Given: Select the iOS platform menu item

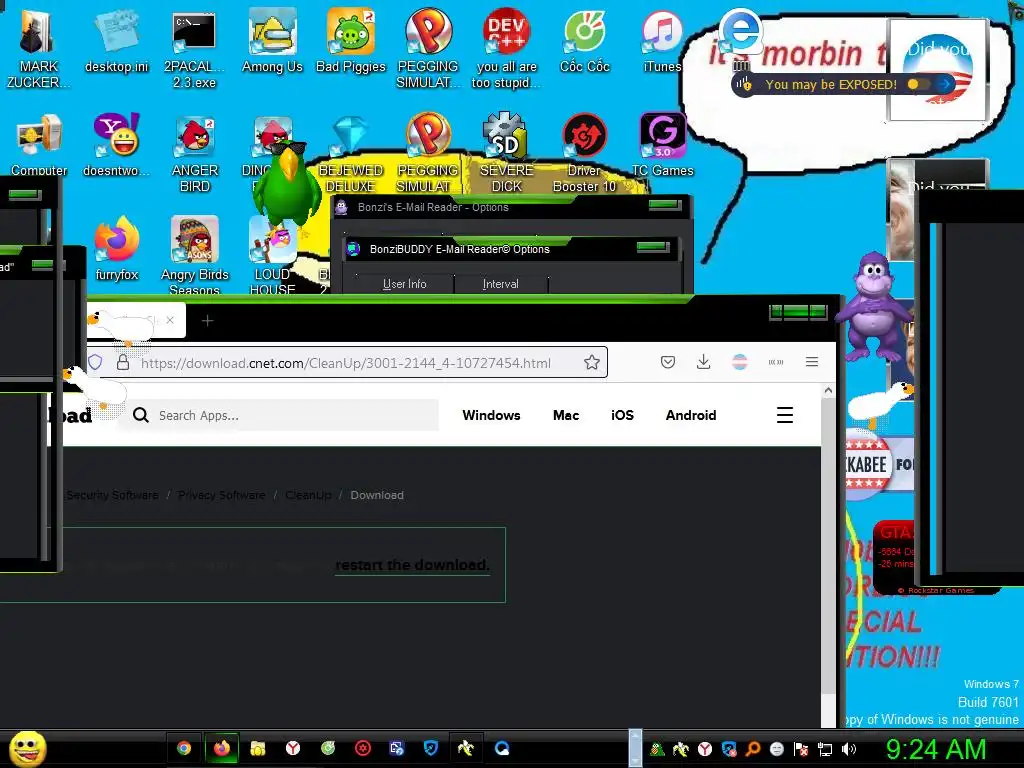Looking at the screenshot, I should 622,415.
